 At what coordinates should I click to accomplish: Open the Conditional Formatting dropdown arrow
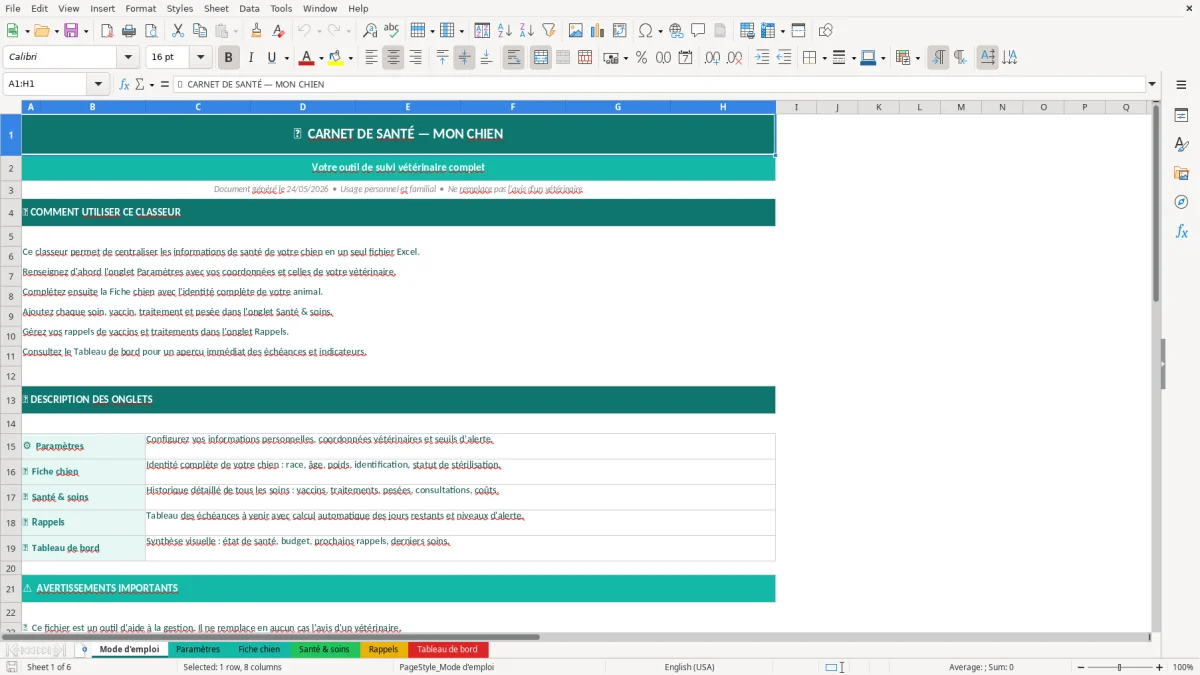[918, 58]
